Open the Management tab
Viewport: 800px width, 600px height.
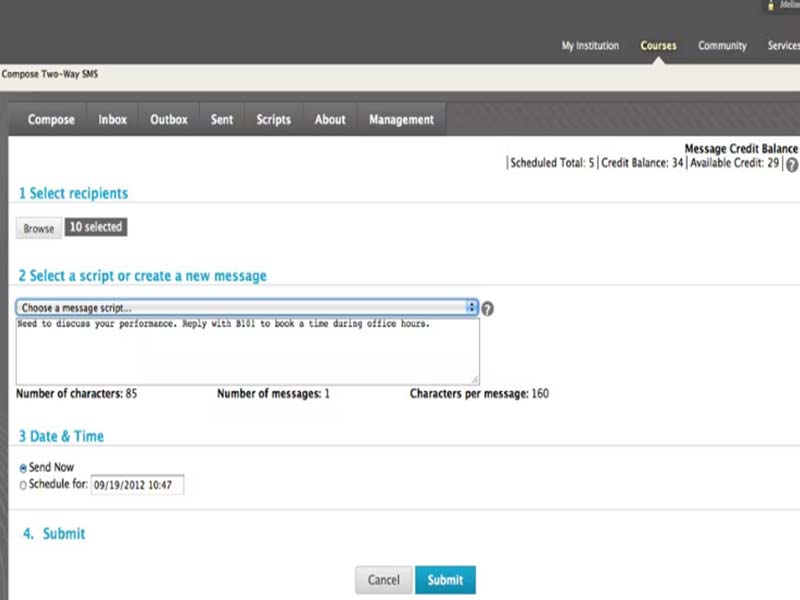click(401, 119)
